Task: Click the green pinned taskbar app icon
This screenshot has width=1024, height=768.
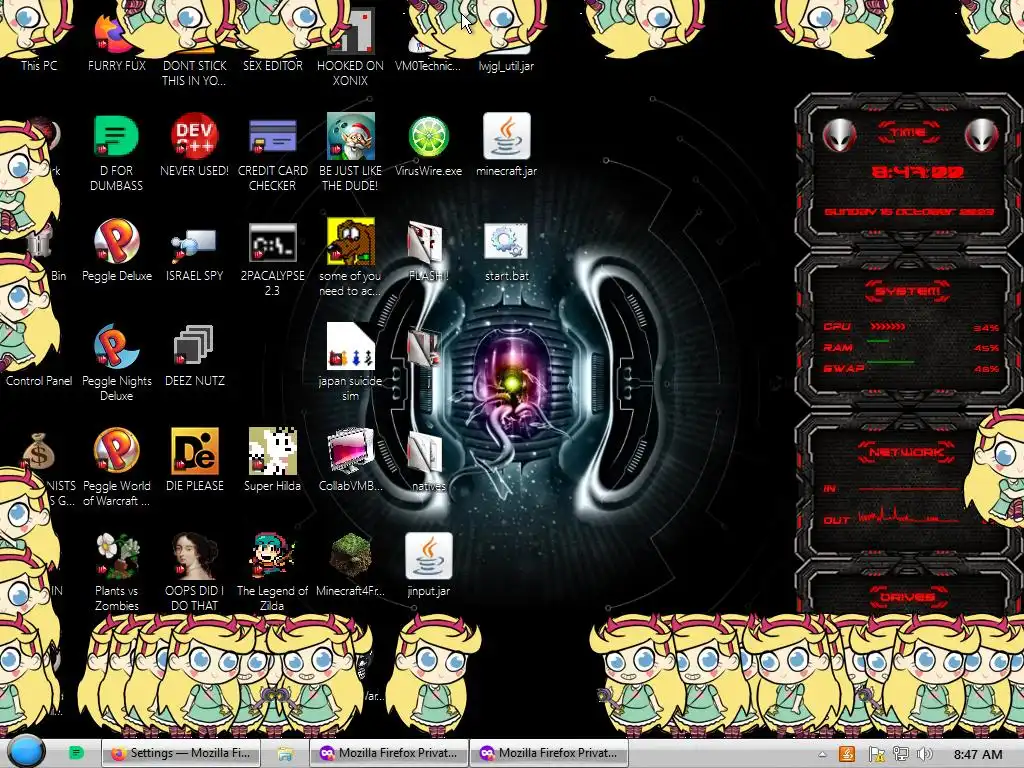Action: coord(76,753)
